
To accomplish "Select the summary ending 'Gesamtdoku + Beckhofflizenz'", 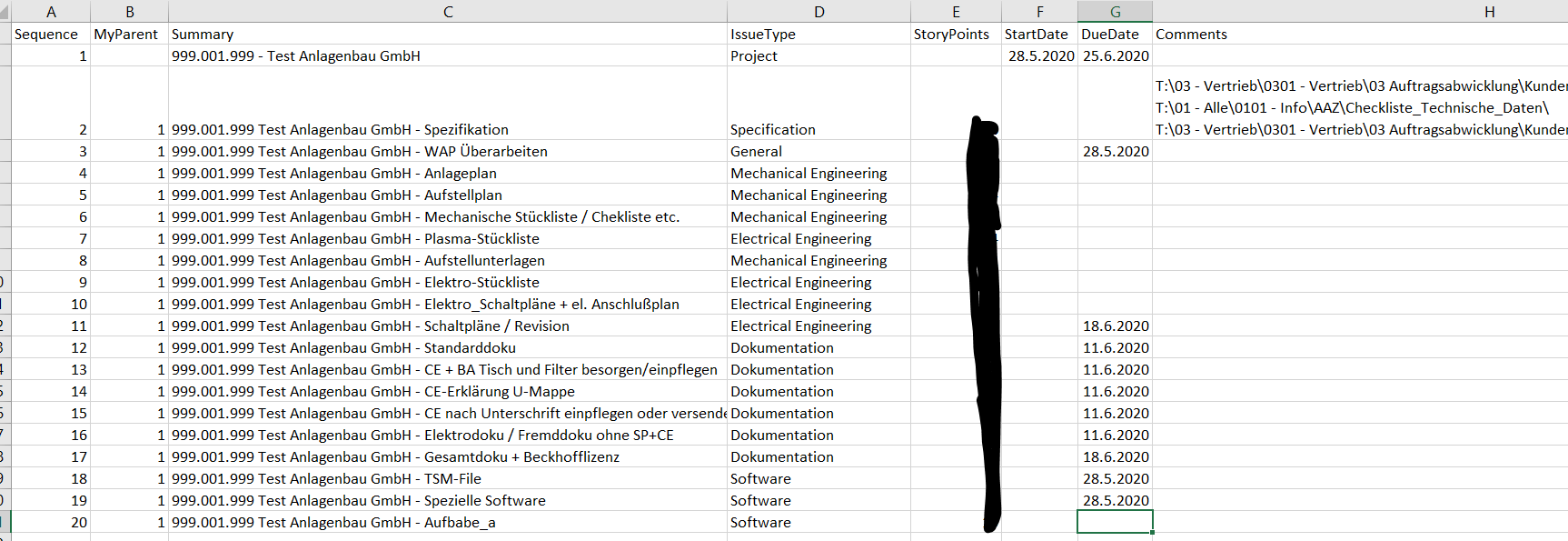I will coord(448,456).
